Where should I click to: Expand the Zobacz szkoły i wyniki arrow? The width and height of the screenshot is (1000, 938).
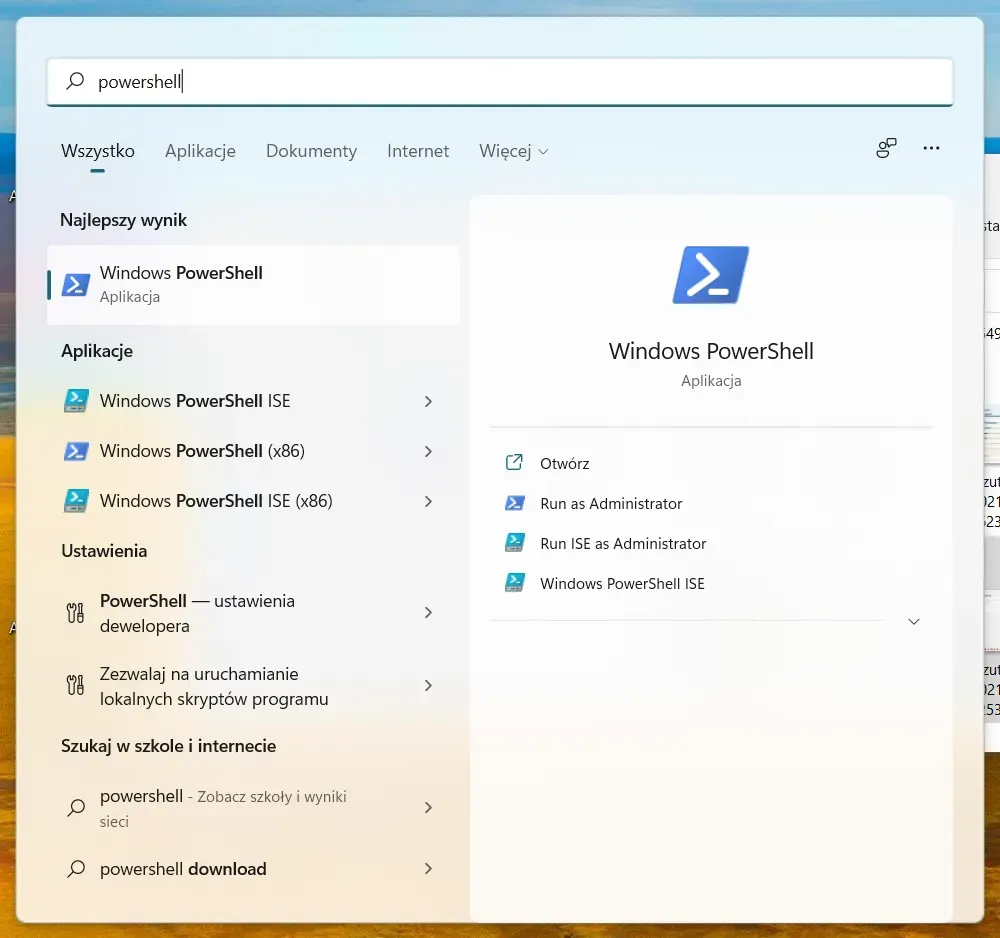pos(429,807)
